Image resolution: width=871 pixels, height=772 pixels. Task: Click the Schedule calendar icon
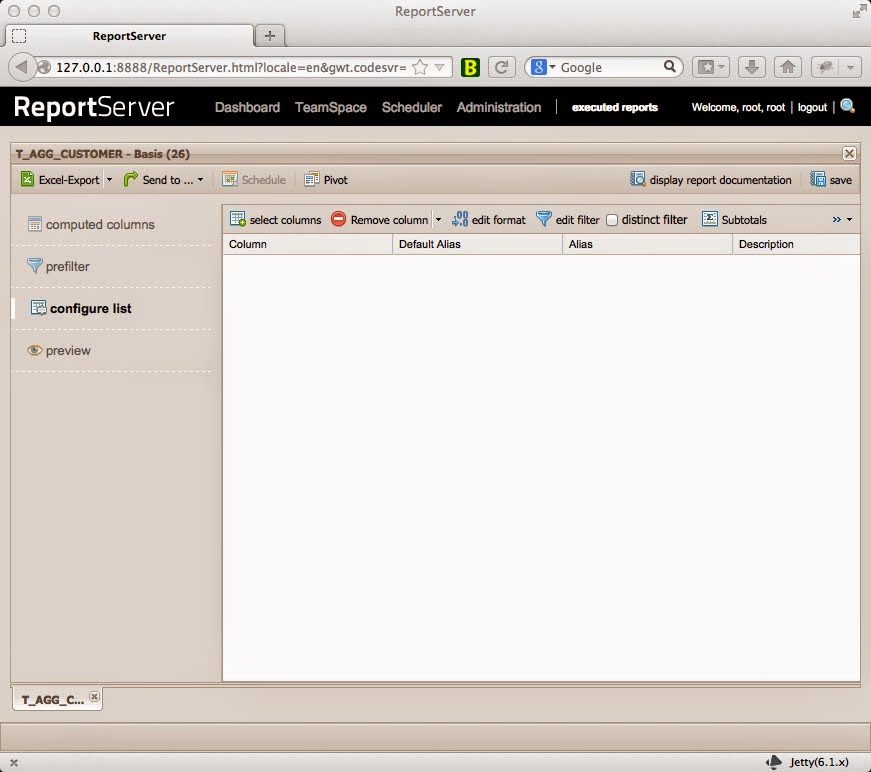click(x=229, y=179)
